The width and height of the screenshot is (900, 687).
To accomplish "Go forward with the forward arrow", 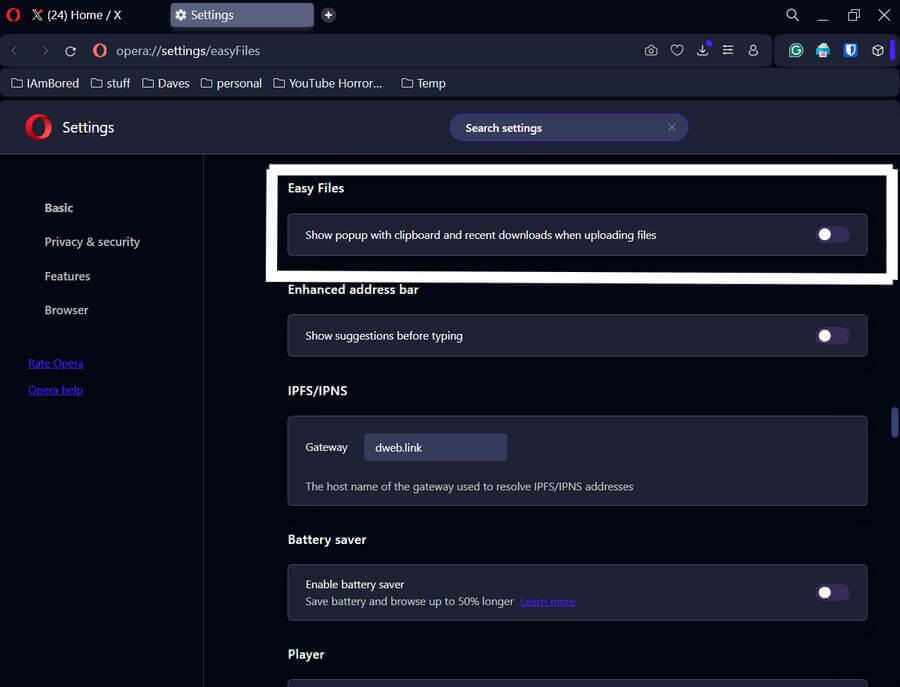I will 45,51.
